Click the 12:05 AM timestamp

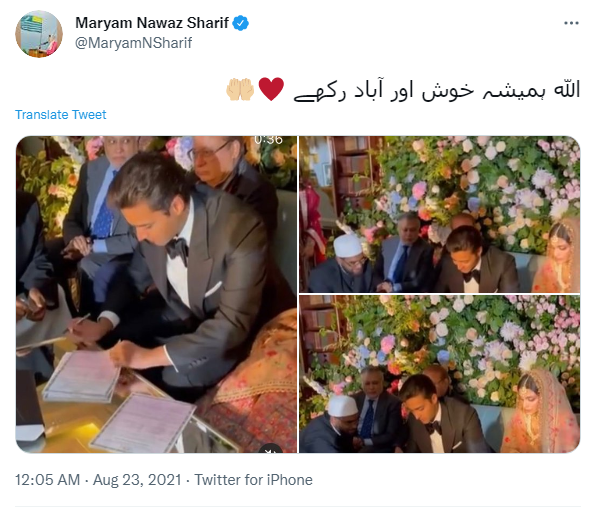[48, 480]
